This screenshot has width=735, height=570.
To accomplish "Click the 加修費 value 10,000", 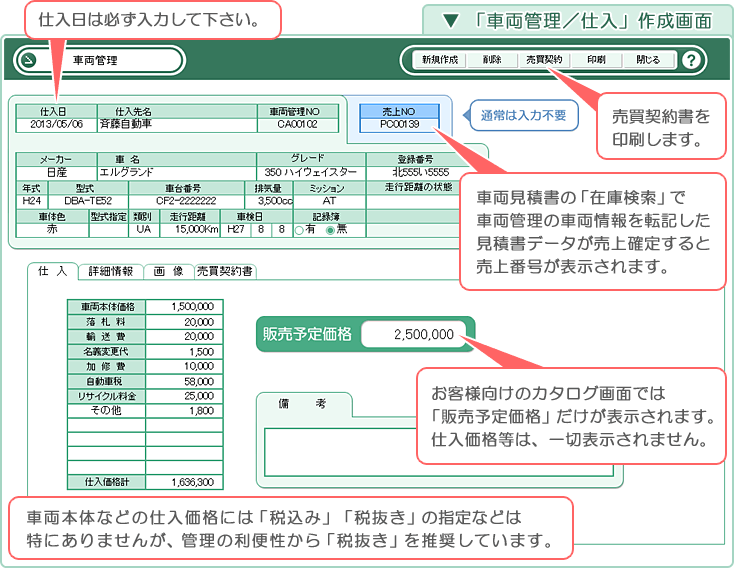I will pyautogui.click(x=184, y=367).
